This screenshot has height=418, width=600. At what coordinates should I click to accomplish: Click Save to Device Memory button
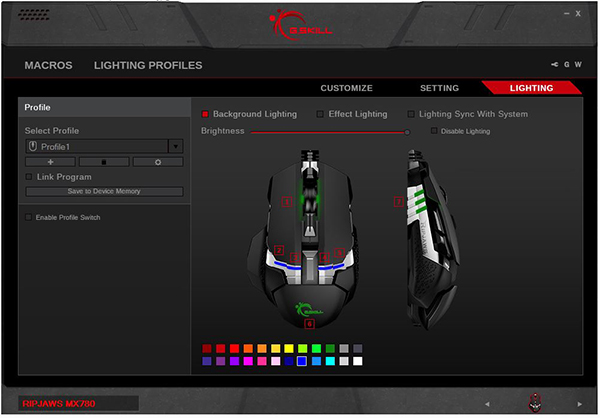[x=104, y=191]
